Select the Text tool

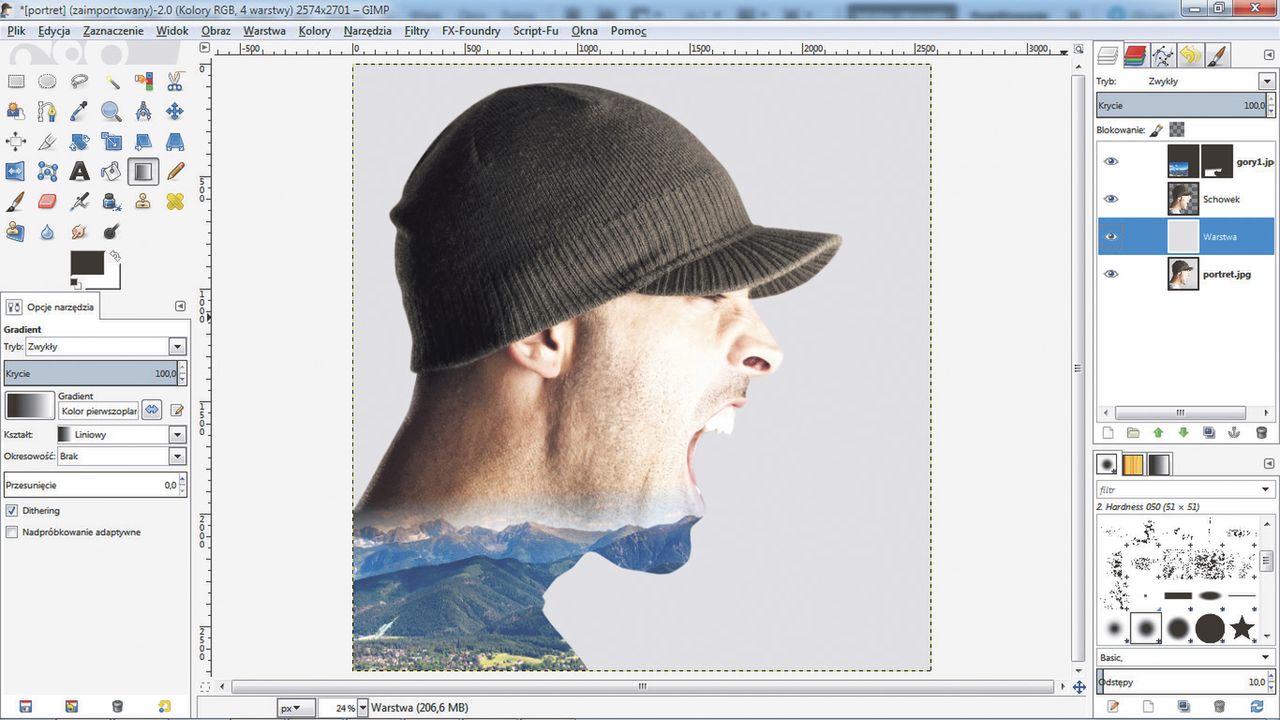79,171
